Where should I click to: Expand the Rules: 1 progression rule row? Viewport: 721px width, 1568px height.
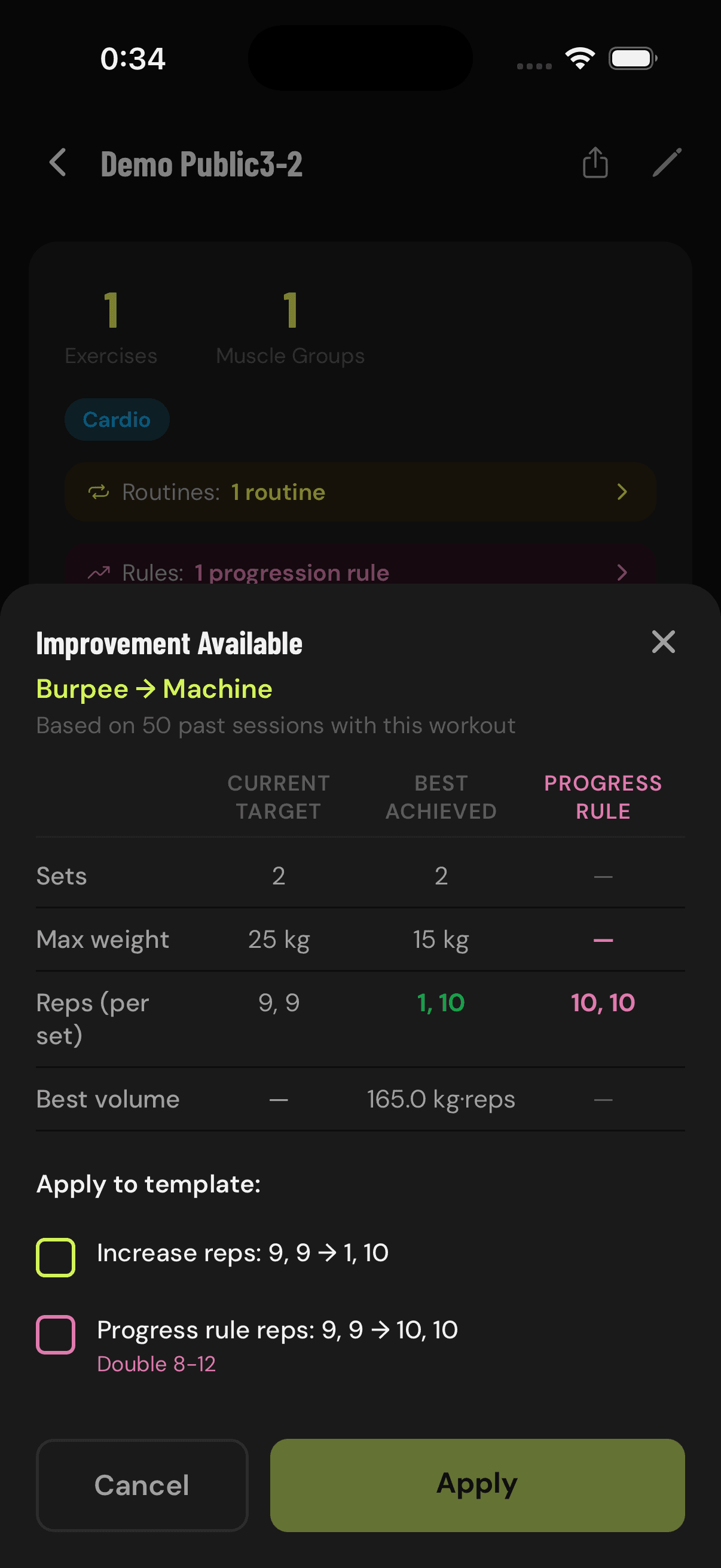point(360,572)
